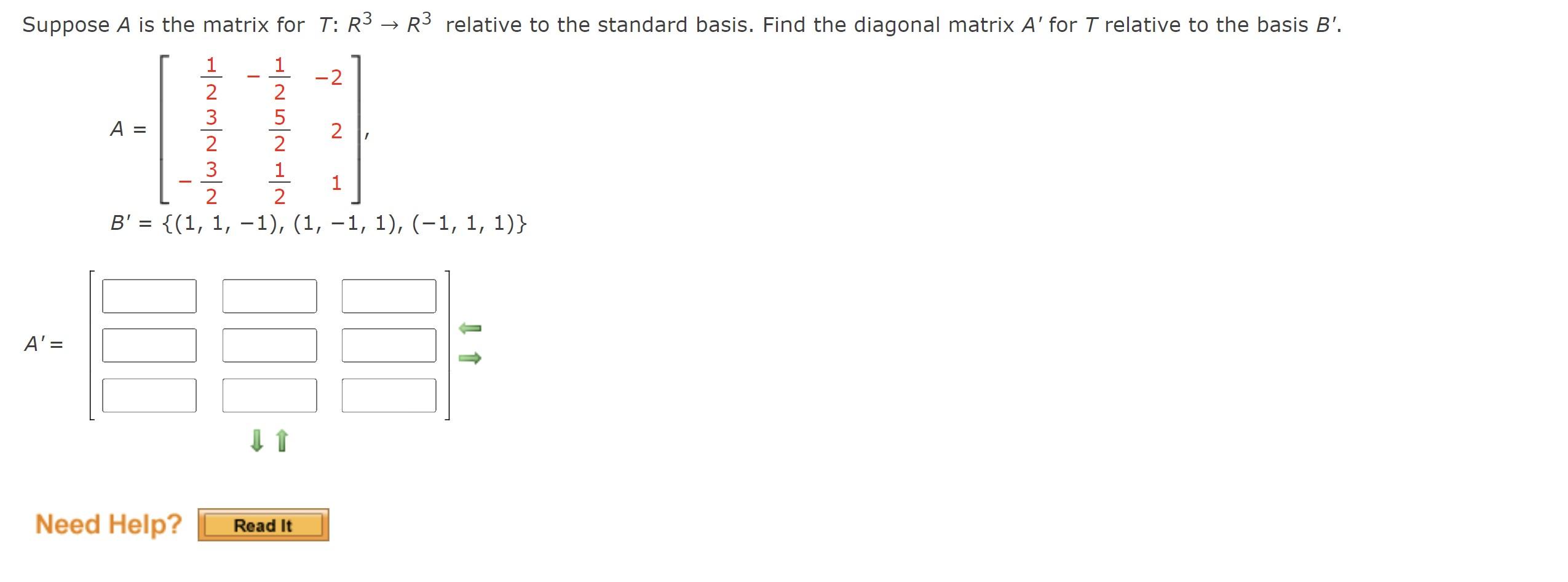
Task: Select the center matrix entry box
Action: [x=269, y=344]
